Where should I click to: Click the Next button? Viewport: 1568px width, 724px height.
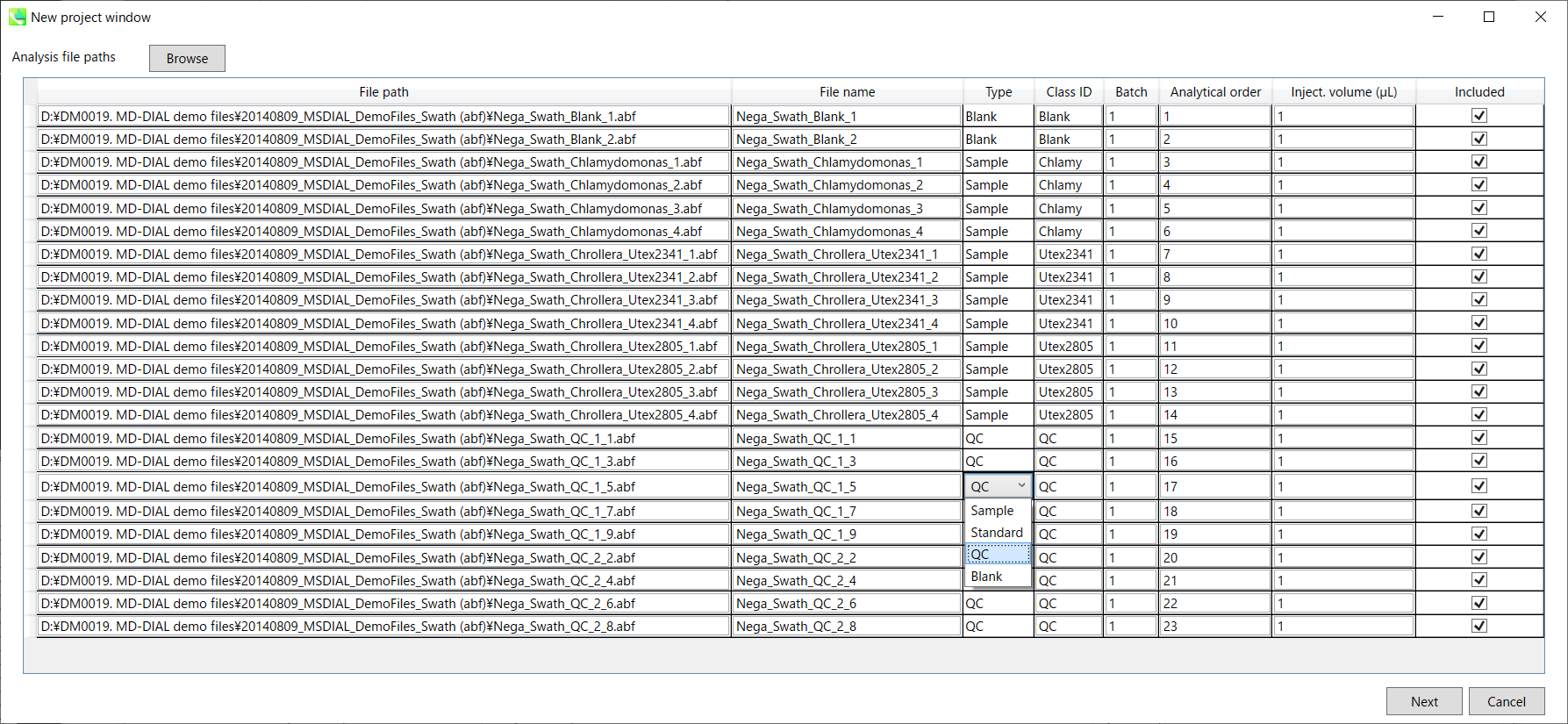click(1423, 701)
